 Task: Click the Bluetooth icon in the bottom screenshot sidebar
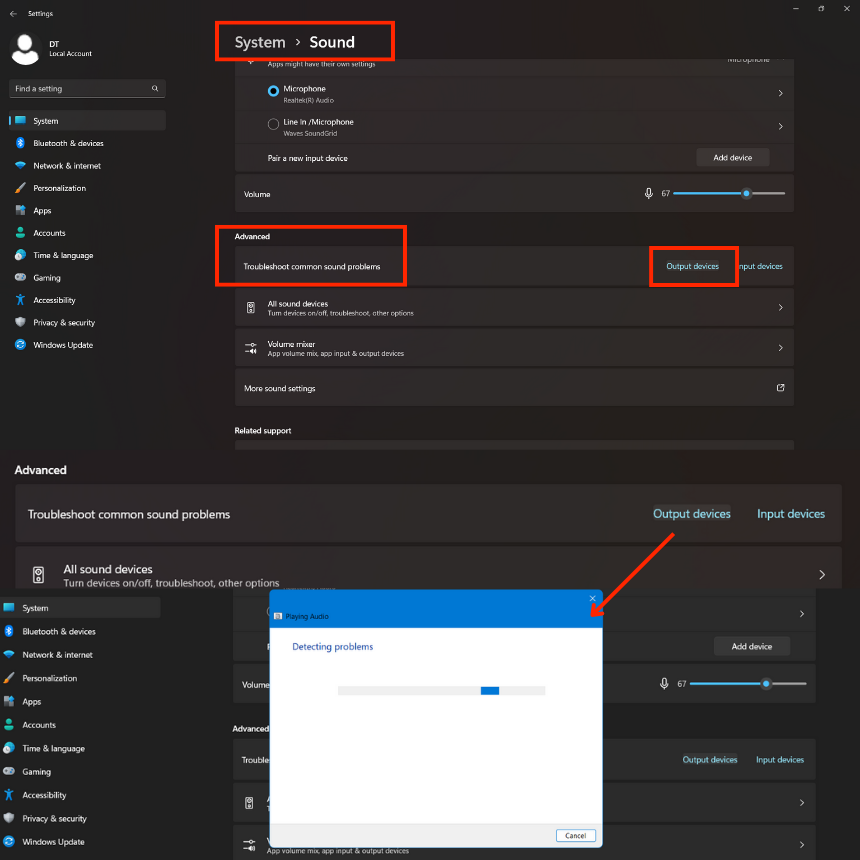click(9, 631)
